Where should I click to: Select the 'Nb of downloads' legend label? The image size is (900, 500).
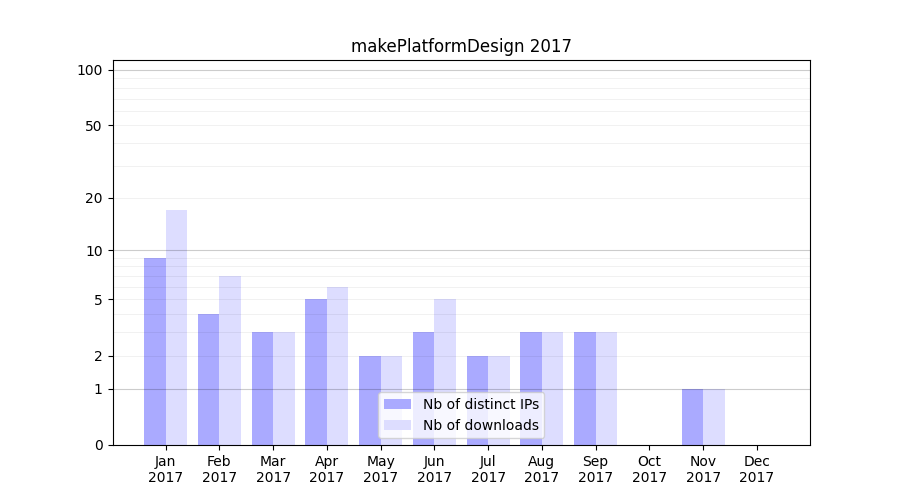tap(480, 425)
